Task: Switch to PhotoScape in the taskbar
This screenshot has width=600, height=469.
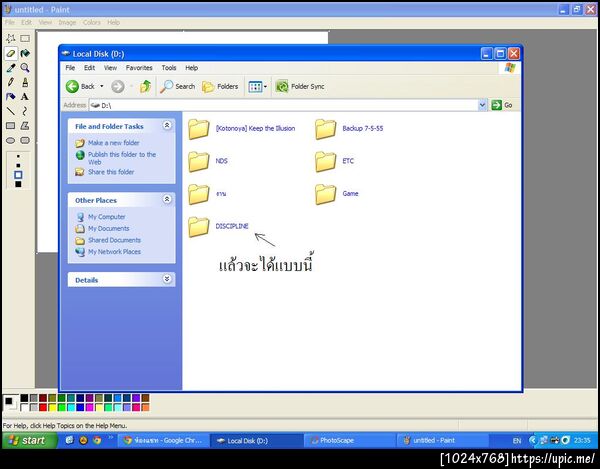Action: tap(349, 441)
